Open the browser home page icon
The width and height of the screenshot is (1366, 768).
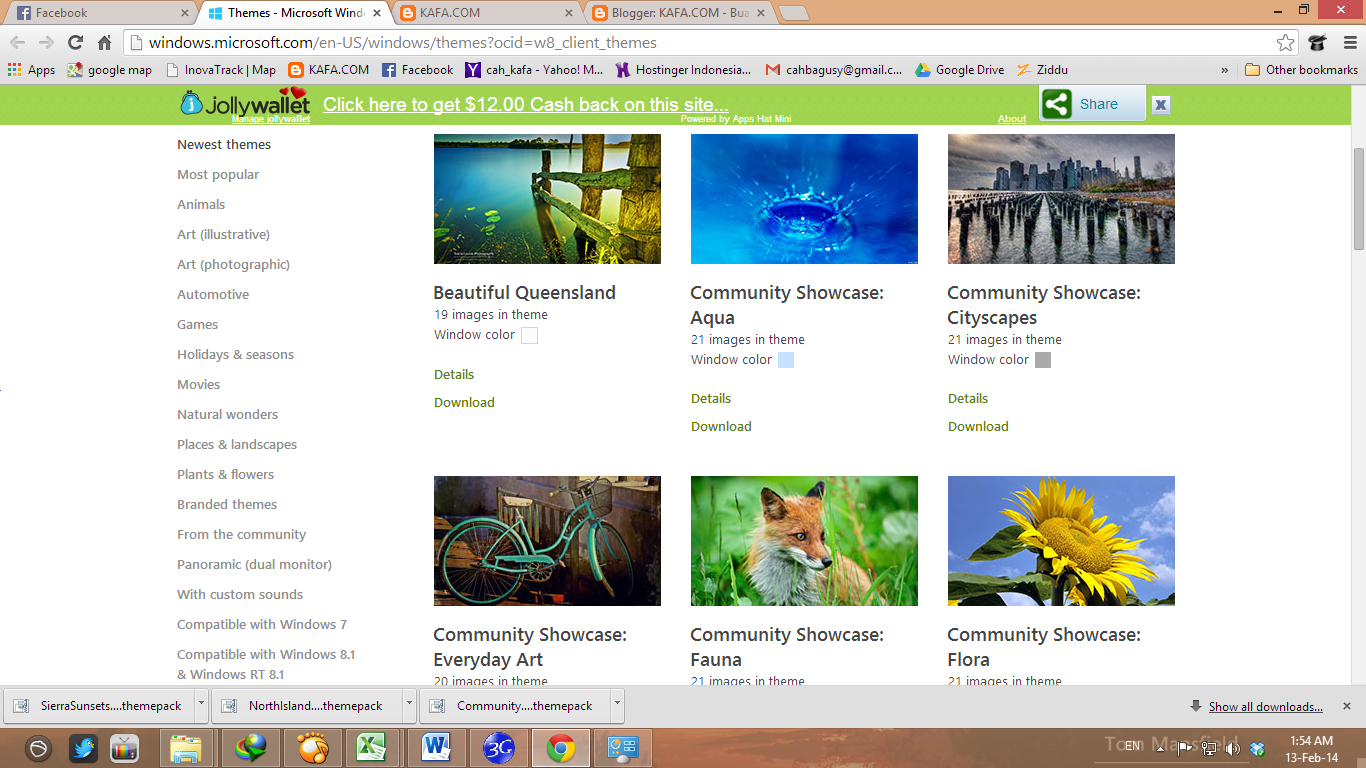click(x=104, y=43)
